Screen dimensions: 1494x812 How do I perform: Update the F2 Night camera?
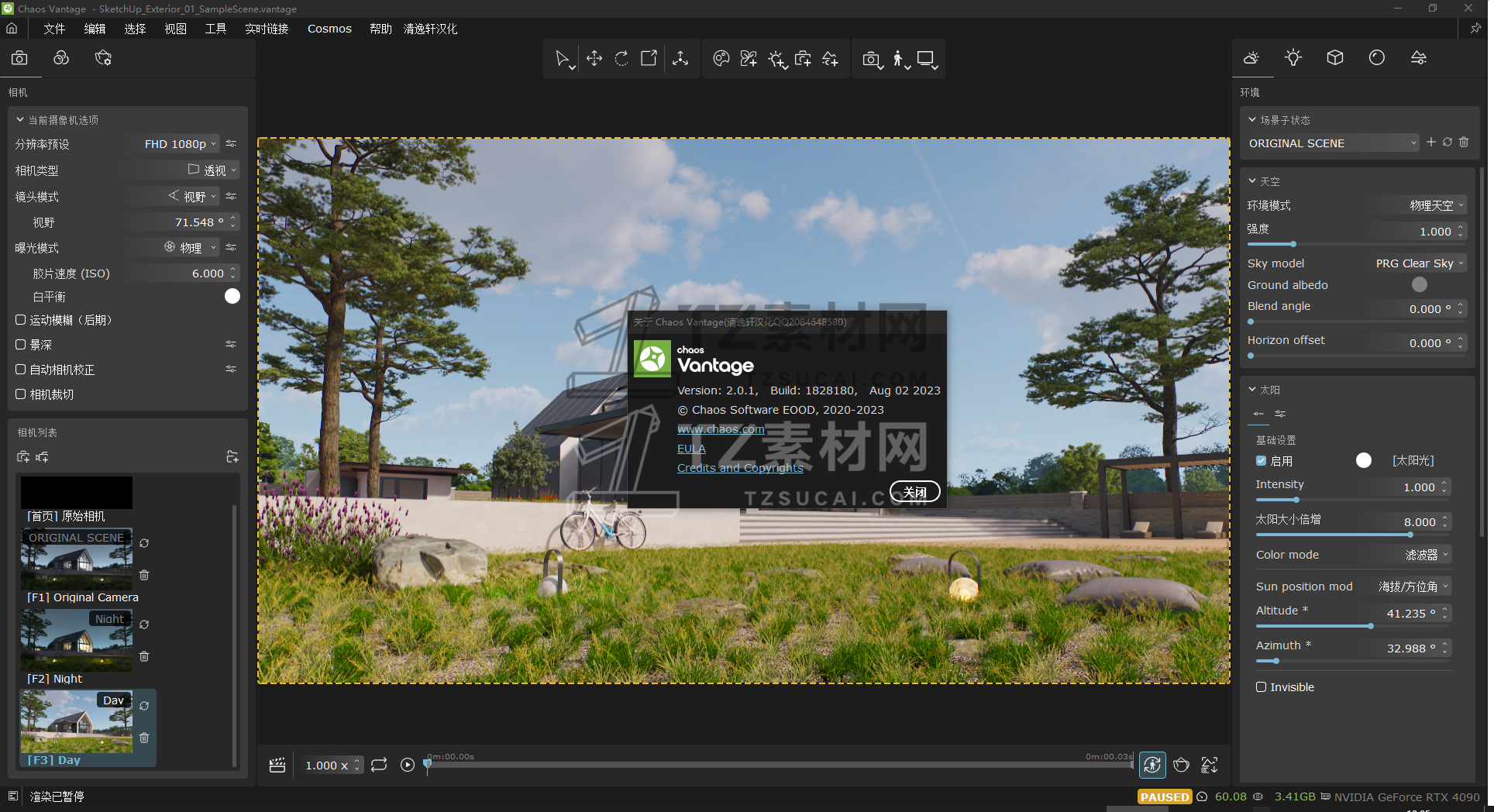(x=144, y=624)
